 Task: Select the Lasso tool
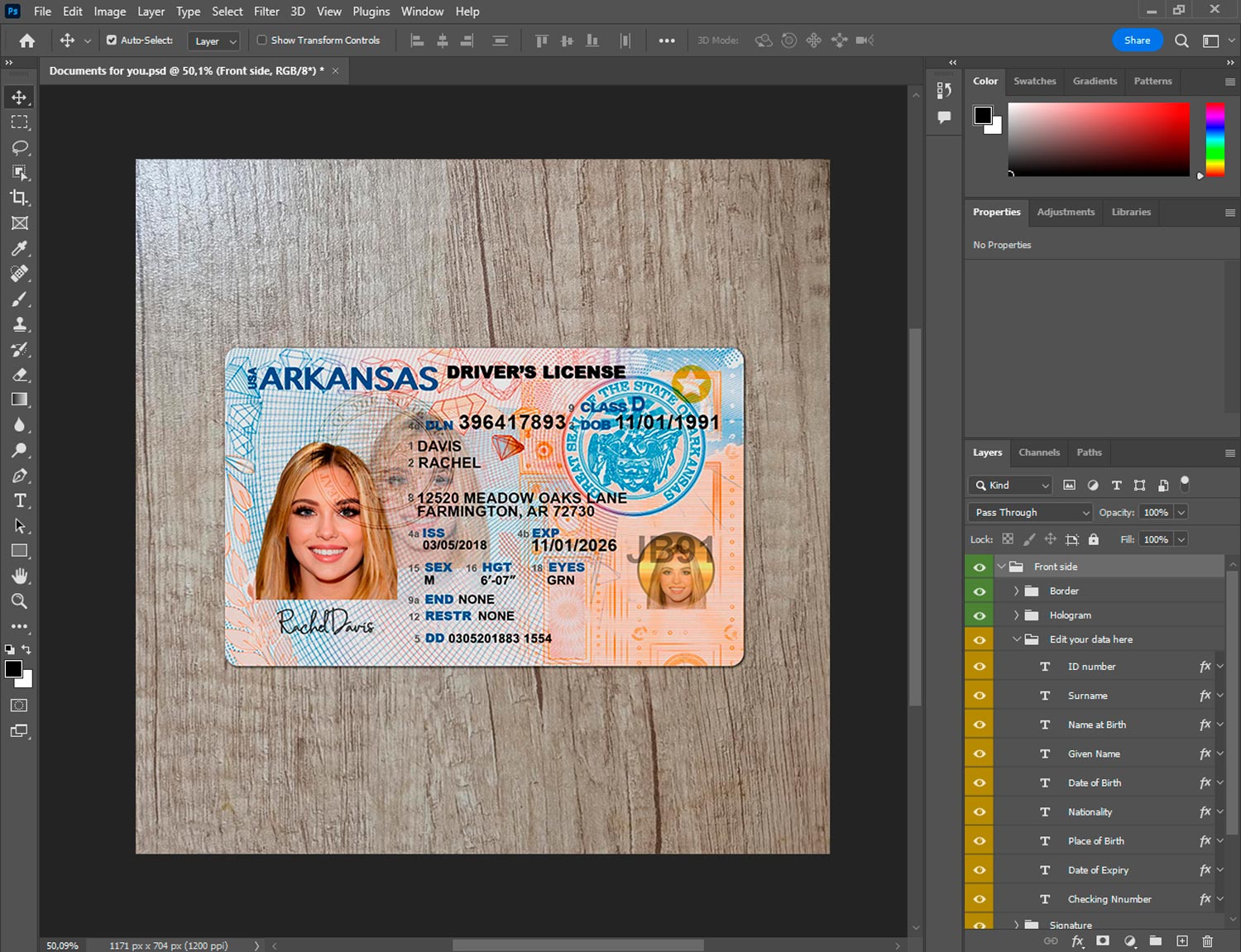(20, 147)
